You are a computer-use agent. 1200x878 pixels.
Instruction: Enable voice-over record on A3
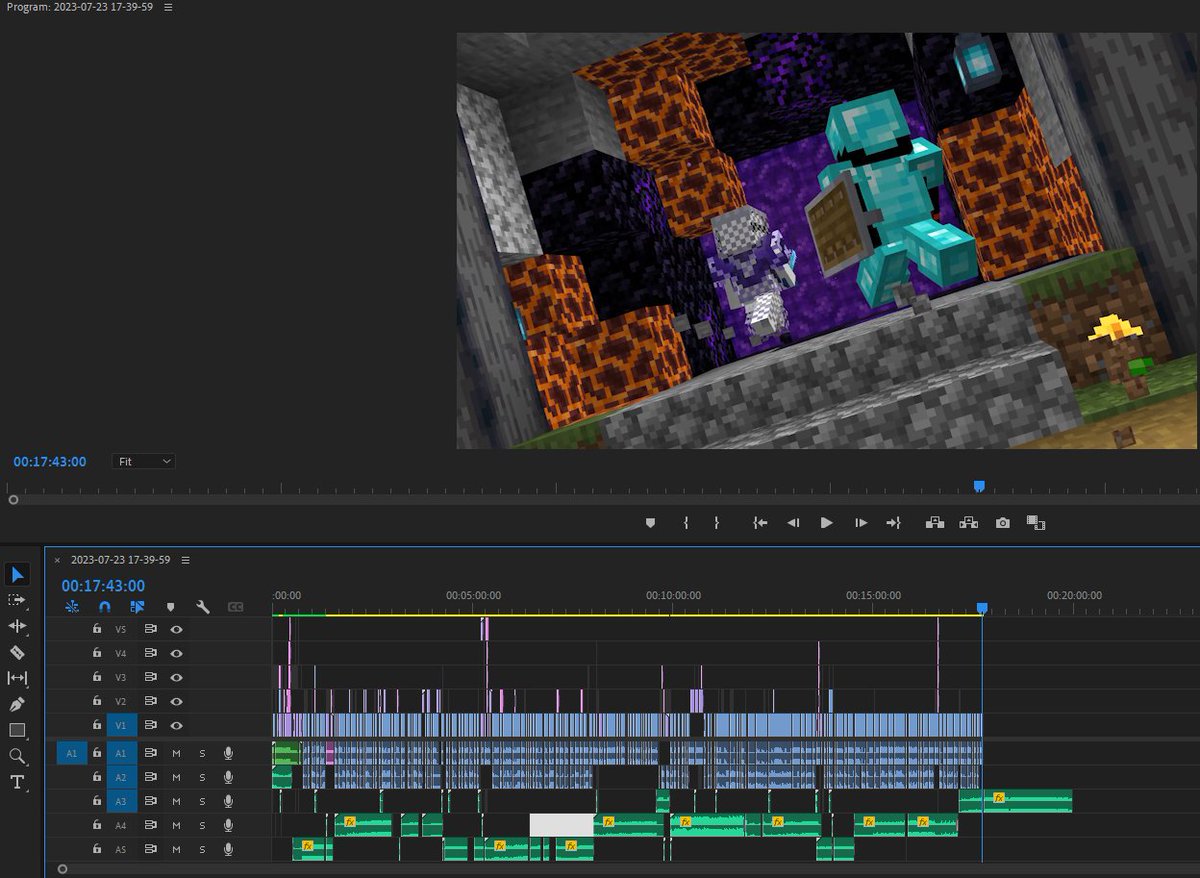tap(228, 801)
